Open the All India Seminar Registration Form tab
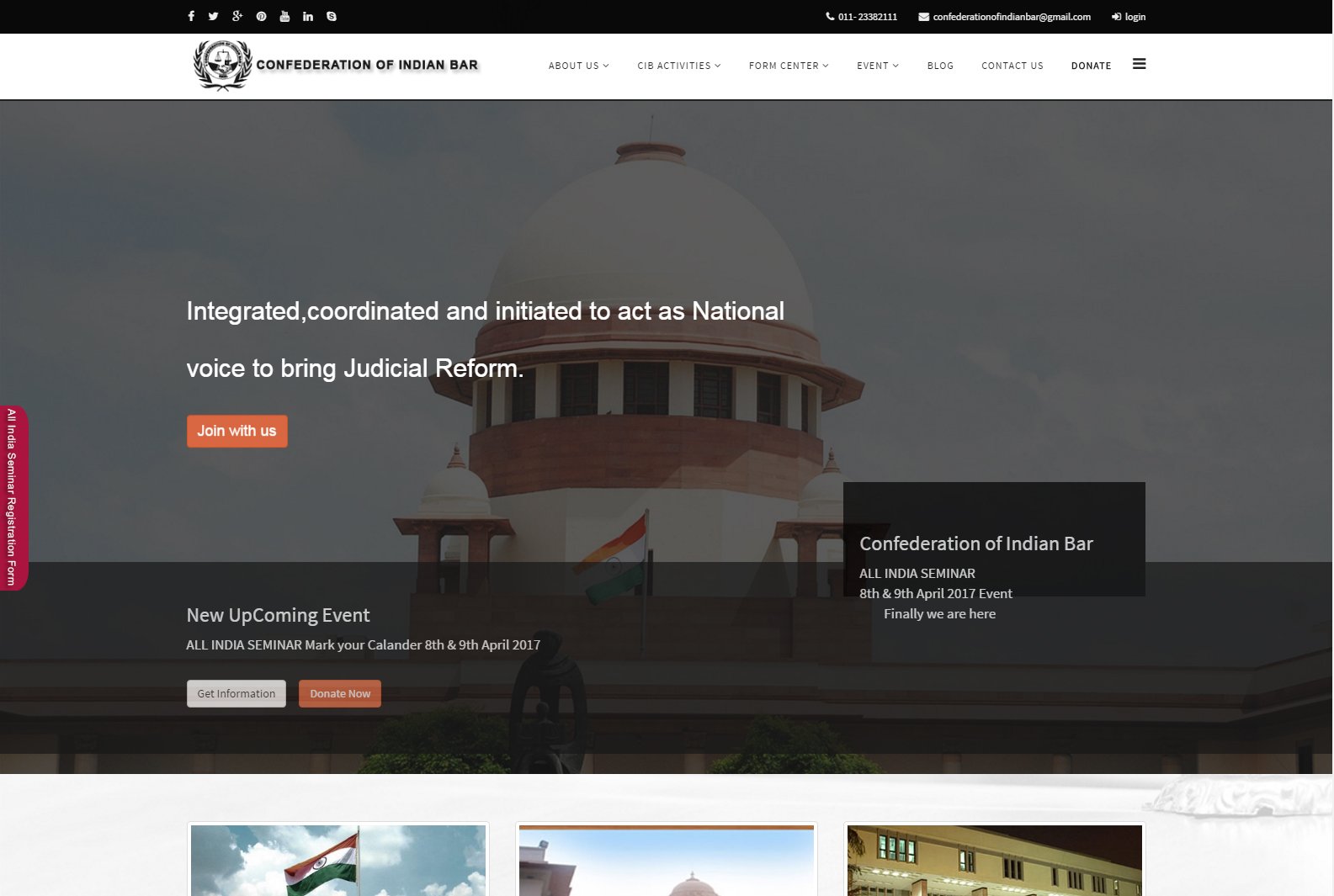 point(13,497)
